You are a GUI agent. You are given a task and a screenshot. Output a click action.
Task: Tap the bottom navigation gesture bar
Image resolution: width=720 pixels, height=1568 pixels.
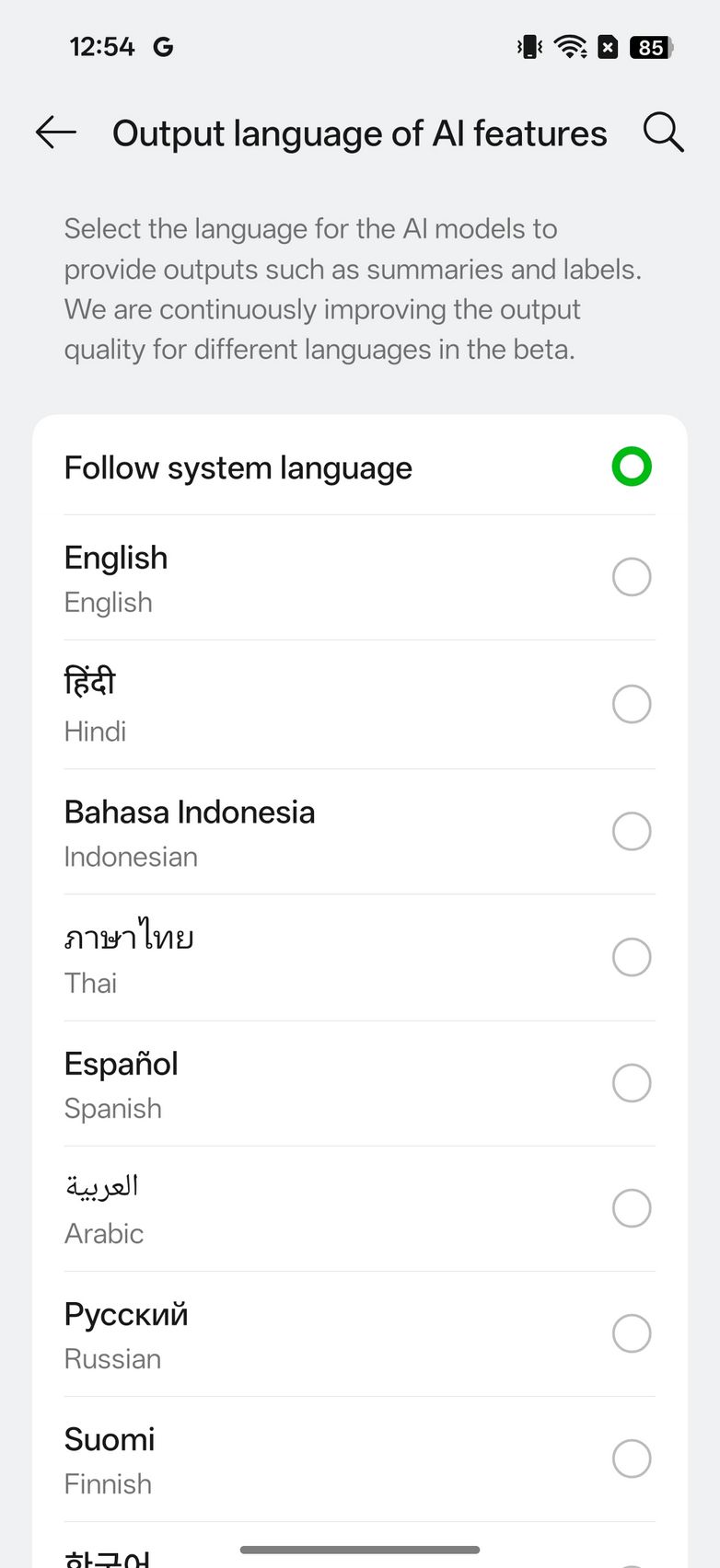tap(360, 1550)
